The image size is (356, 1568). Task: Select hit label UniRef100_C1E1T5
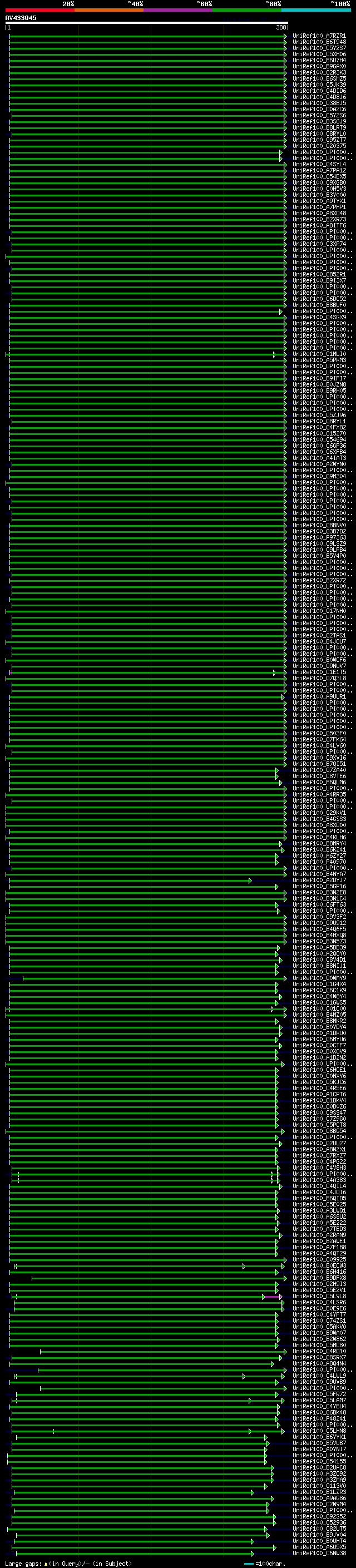[319, 672]
